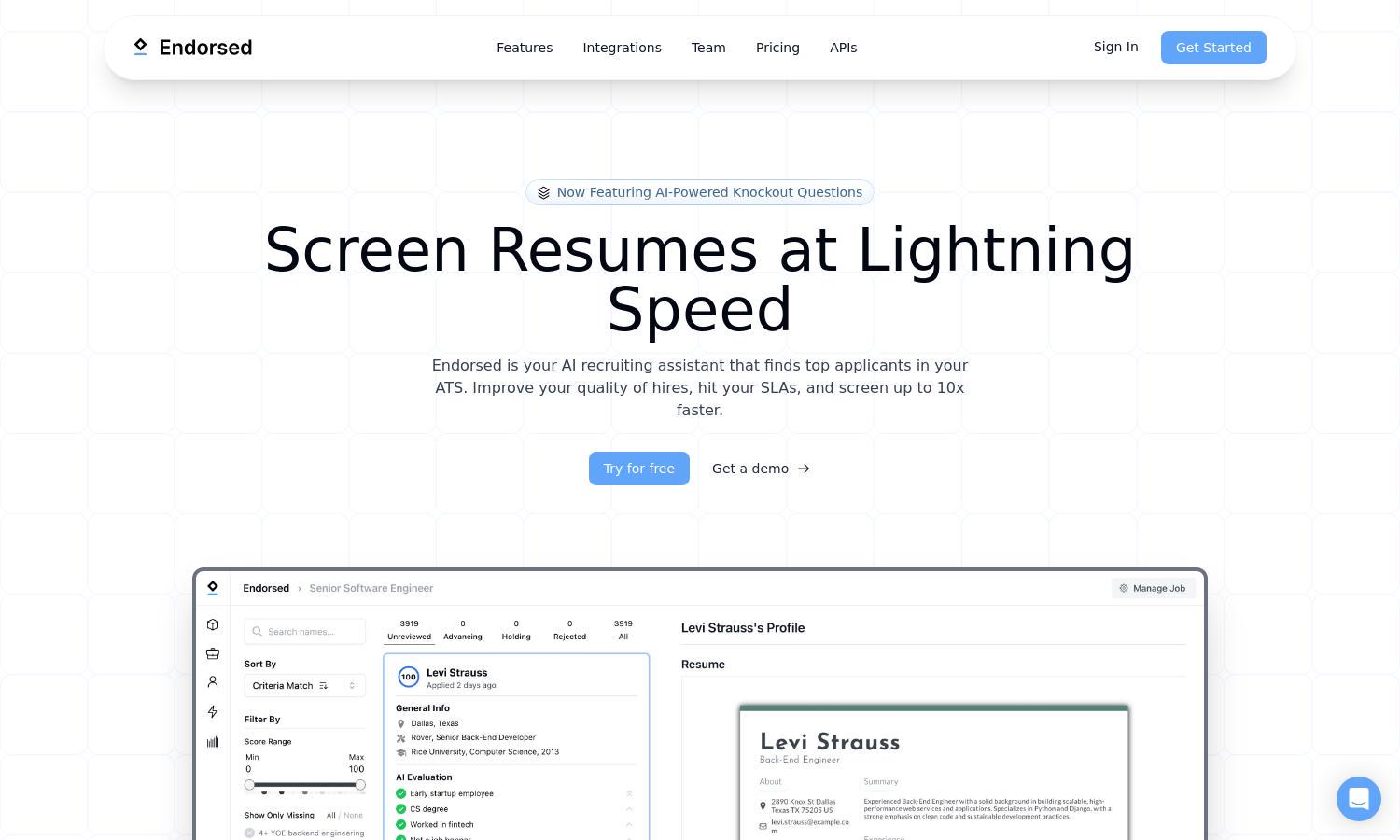This screenshot has height=840, width=1400.
Task: Open the chat widget bubble
Action: click(1358, 799)
